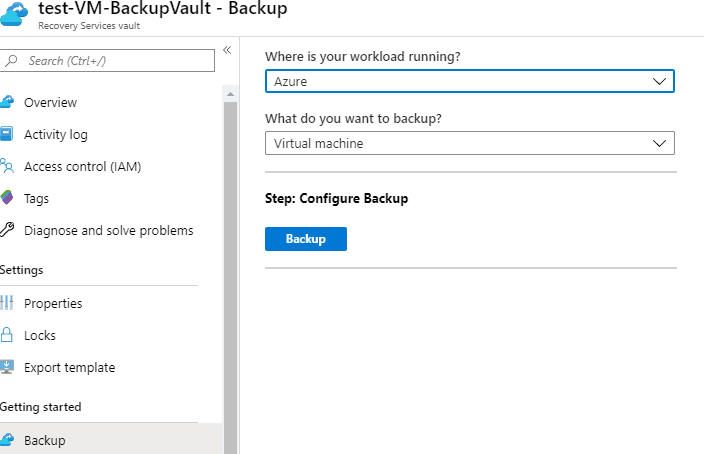This screenshot has height=454, width=704.
Task: Click the sidebar vertical scrollbar thumb
Action: (x=230, y=278)
